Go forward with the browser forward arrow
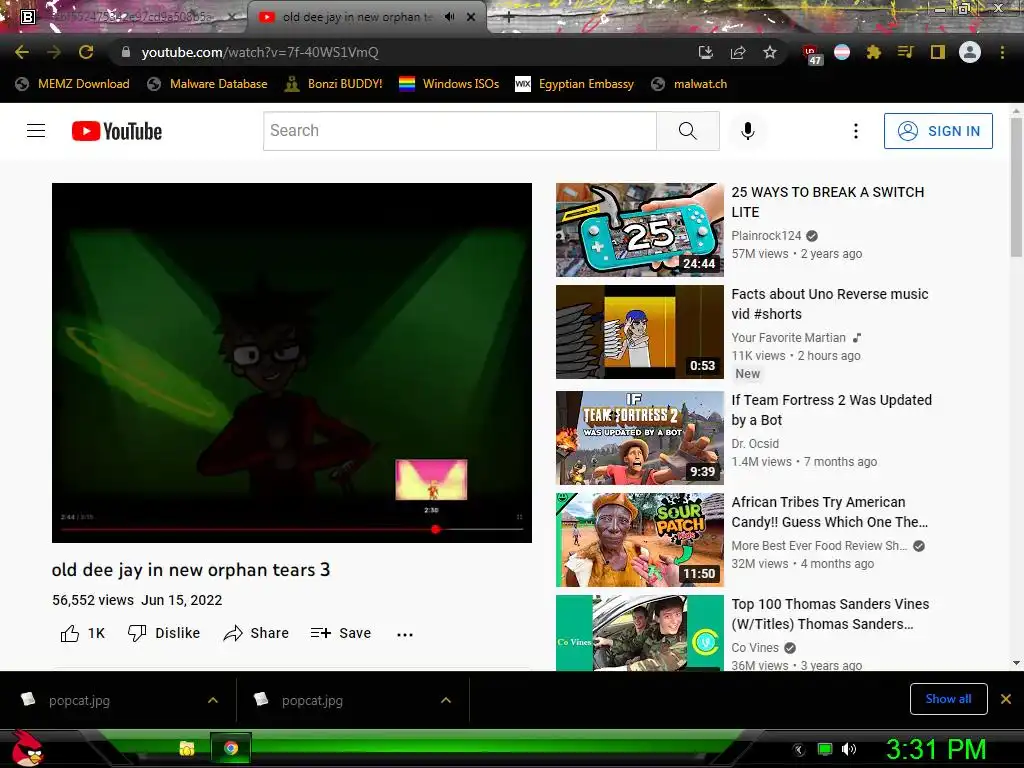1024x768 pixels. click(x=54, y=52)
